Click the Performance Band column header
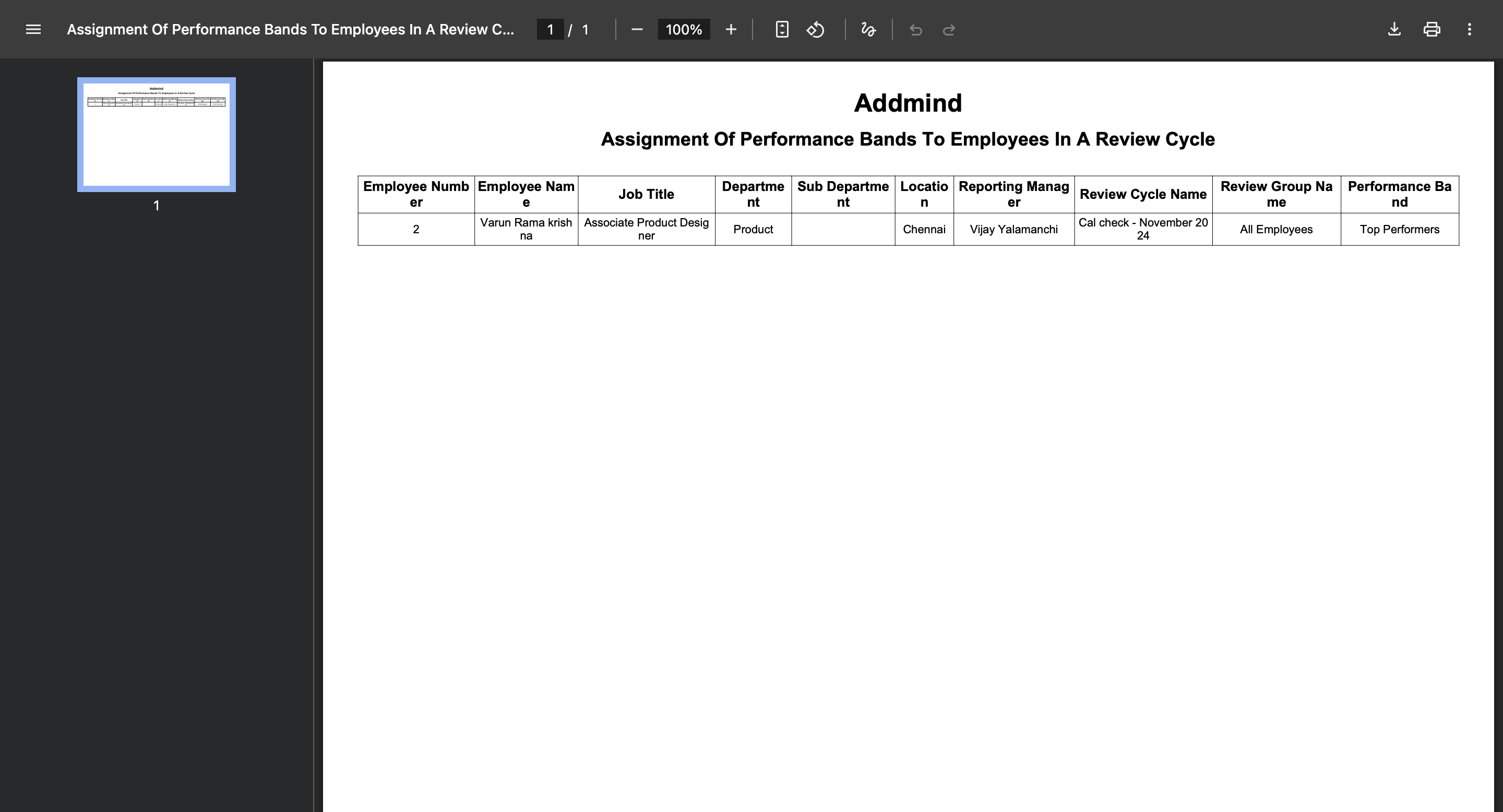Image resolution: width=1503 pixels, height=812 pixels. 1399,194
